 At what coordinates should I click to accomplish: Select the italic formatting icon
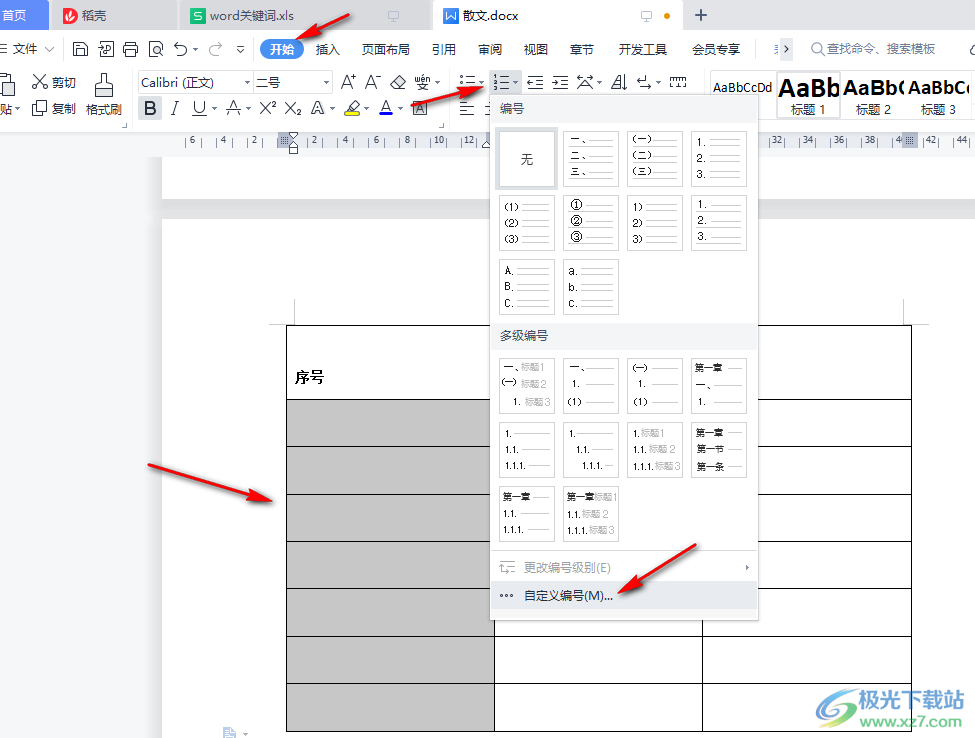coord(173,106)
